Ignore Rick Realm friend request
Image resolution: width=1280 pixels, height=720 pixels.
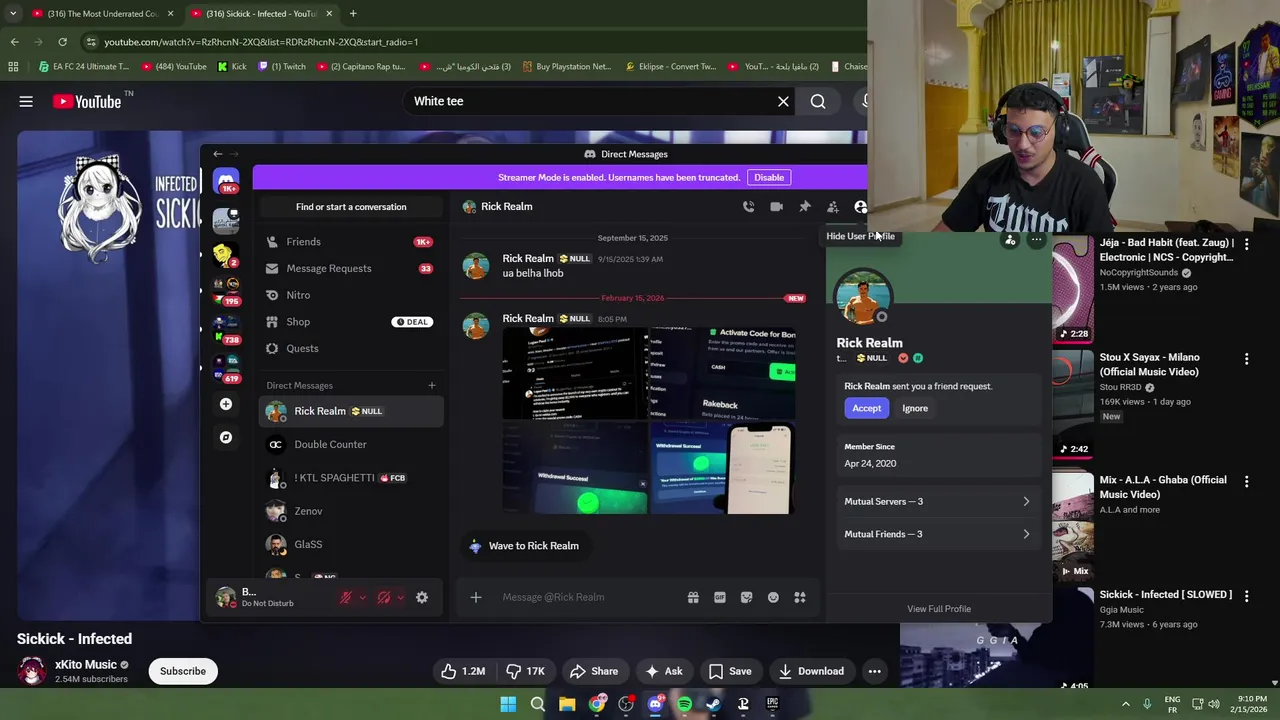tap(915, 408)
